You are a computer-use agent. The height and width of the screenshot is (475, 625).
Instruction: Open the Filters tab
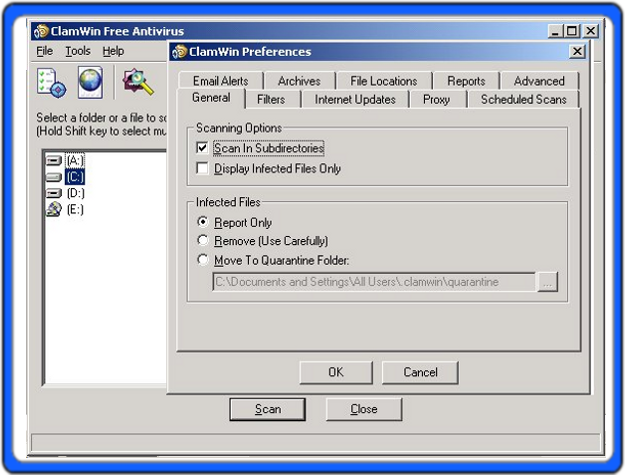click(x=271, y=99)
